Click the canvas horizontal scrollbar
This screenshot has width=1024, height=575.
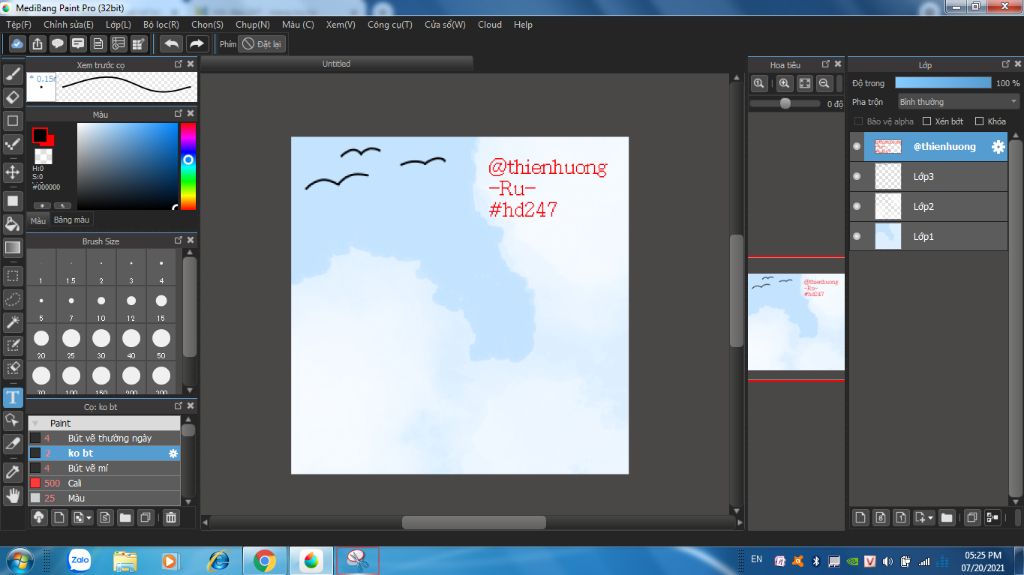click(x=474, y=523)
